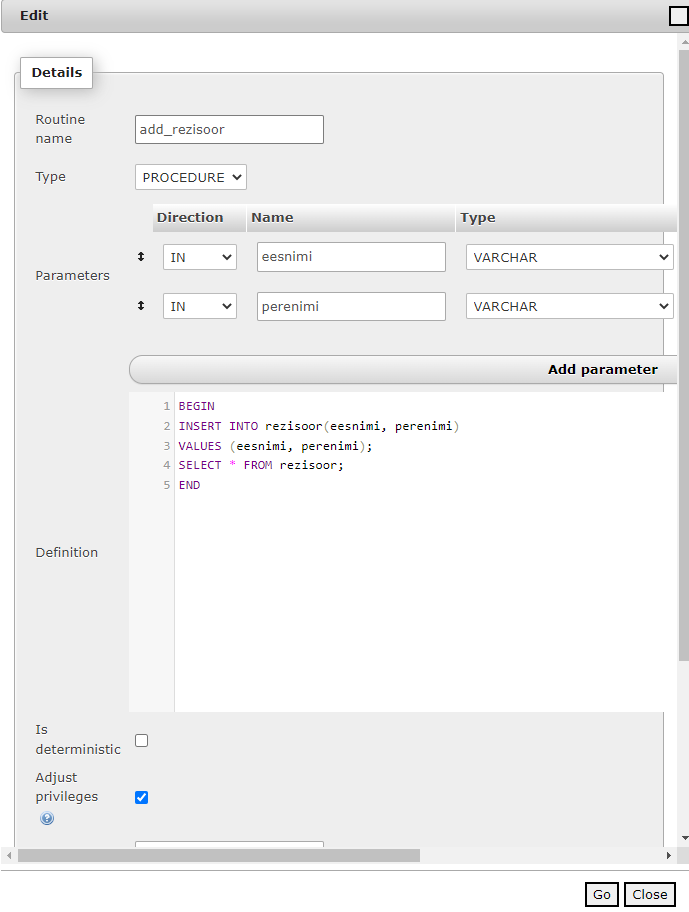Uncheck the Adjust privileges checkbox

coord(141,797)
